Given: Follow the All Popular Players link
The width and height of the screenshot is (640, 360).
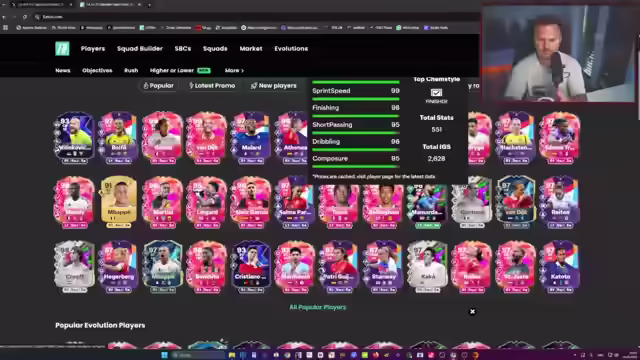Looking at the screenshot, I should click(318, 307).
